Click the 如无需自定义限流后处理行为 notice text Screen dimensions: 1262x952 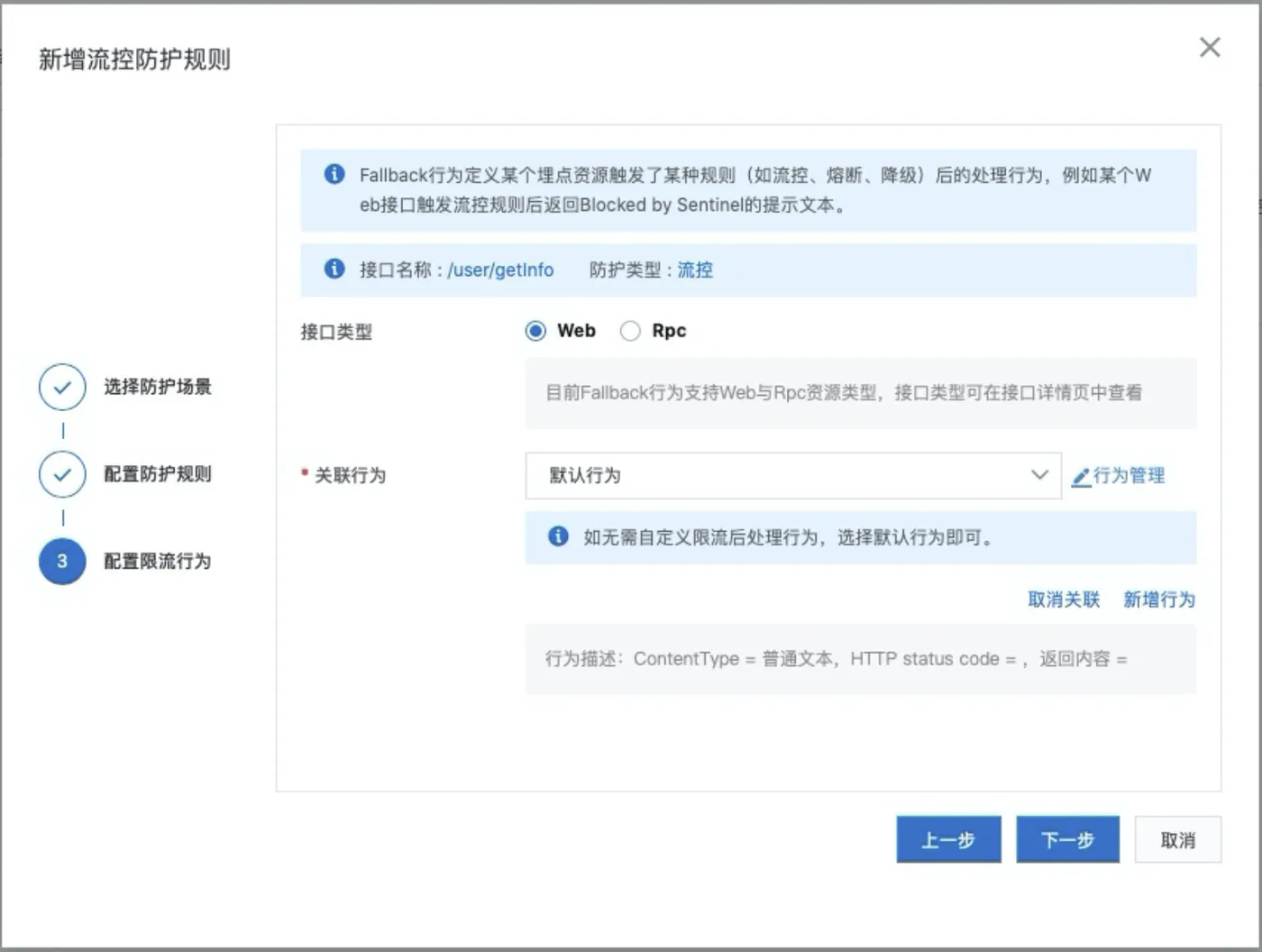click(789, 537)
